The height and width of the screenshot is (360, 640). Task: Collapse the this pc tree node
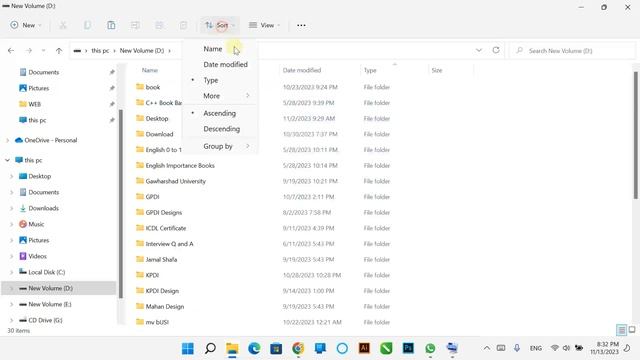point(7,160)
